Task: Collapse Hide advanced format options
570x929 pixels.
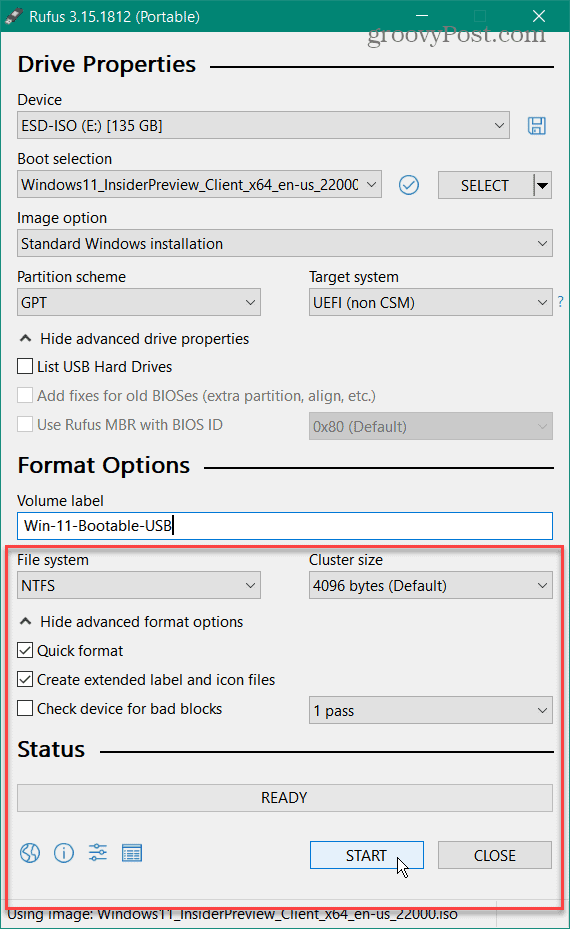Action: (132, 622)
